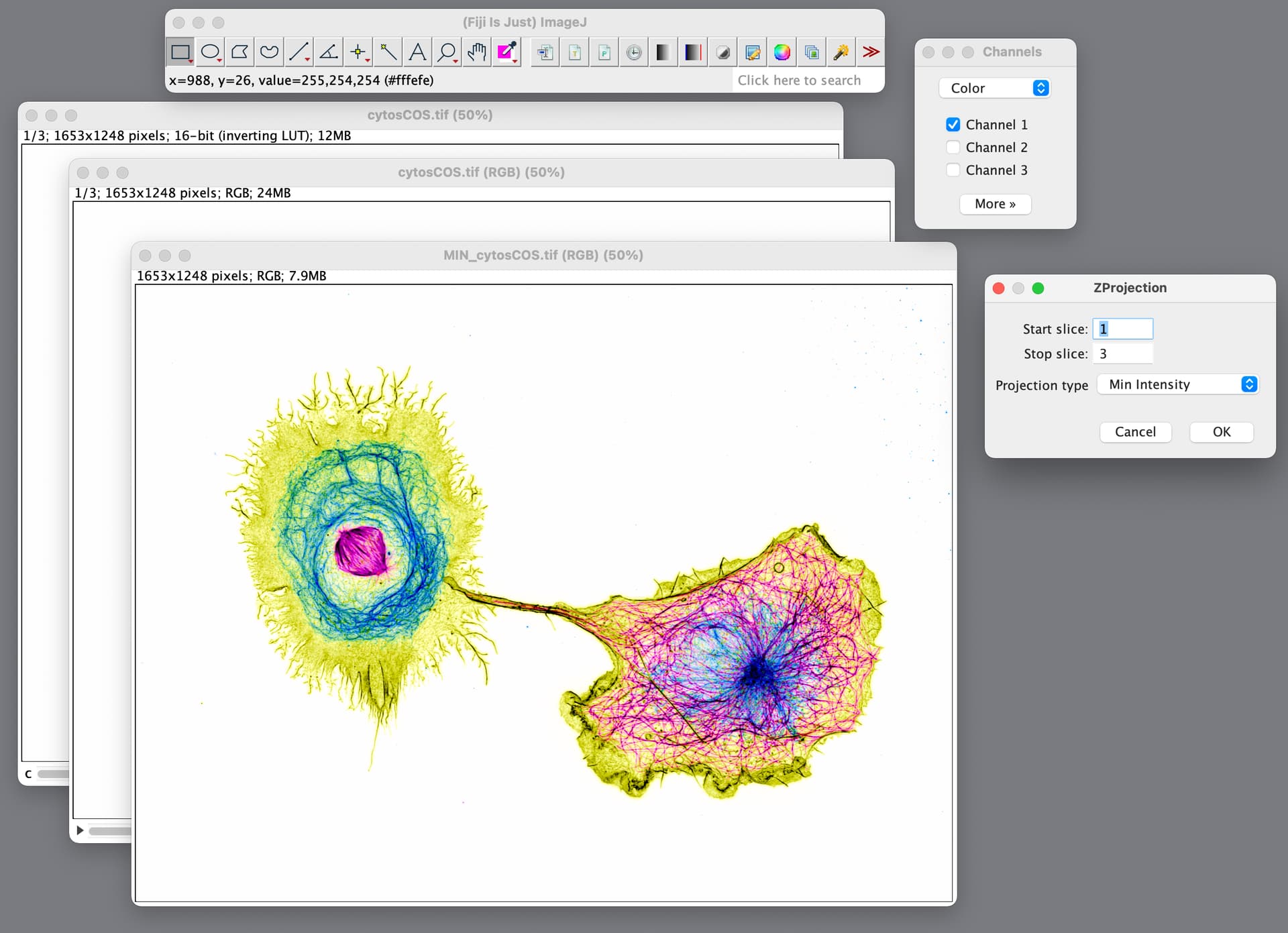
Task: Open the rainbow LUT color wheel icon
Action: point(782,52)
